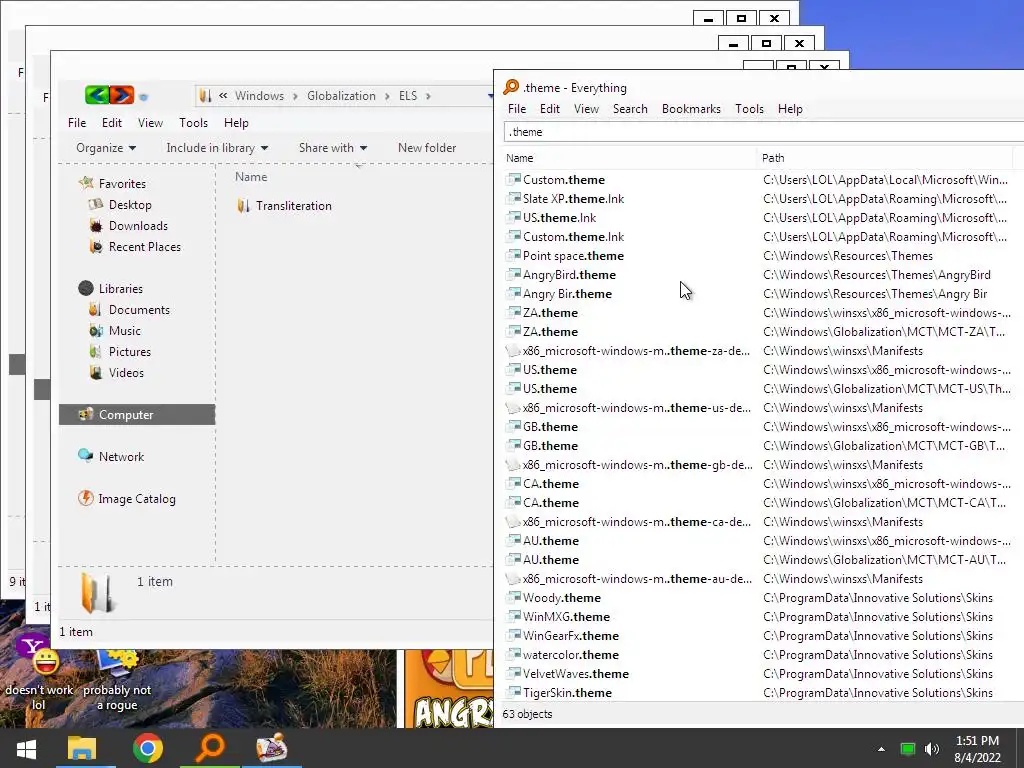Click the recent pages dropdown by nav arrows

[144, 97]
